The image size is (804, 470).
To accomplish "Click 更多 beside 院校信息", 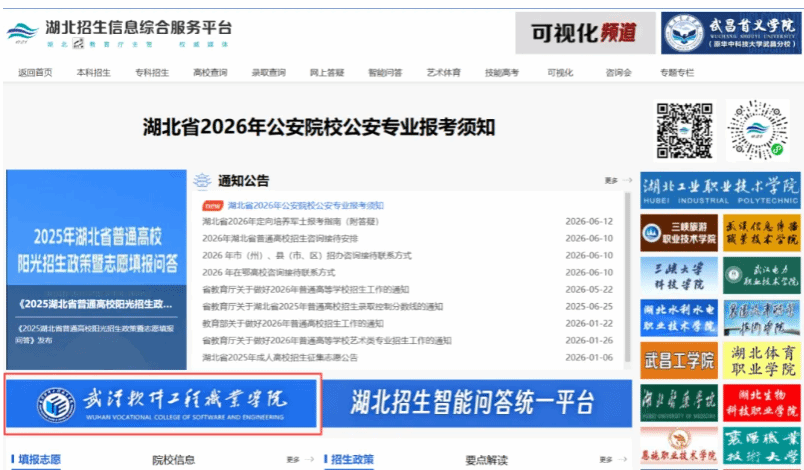I will pos(300,460).
